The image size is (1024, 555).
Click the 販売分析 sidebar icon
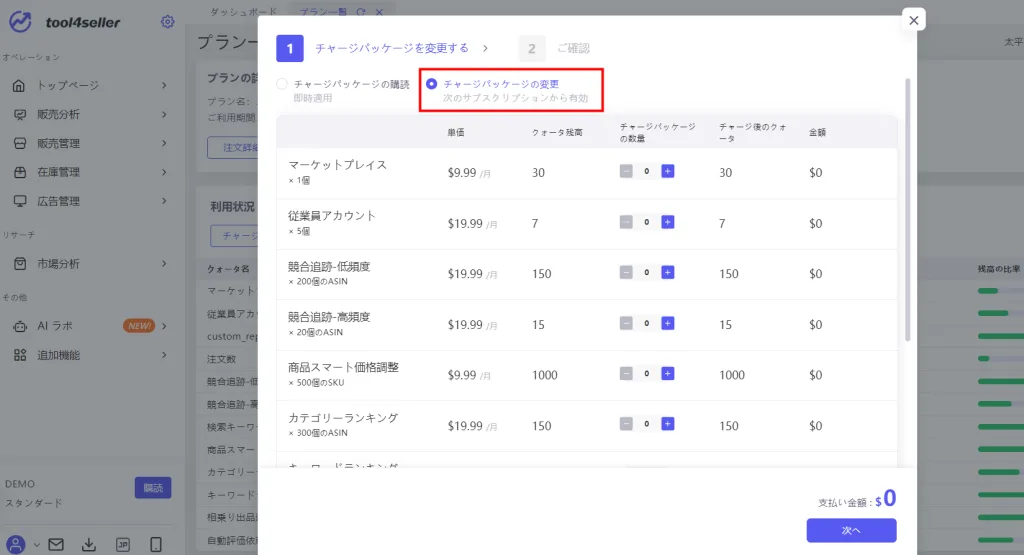[x=20, y=114]
